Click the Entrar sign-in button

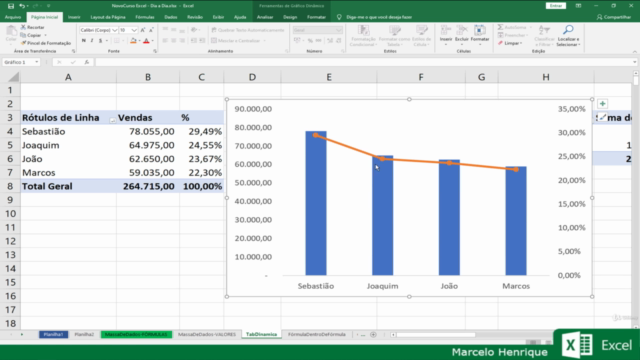pyautogui.click(x=556, y=6)
